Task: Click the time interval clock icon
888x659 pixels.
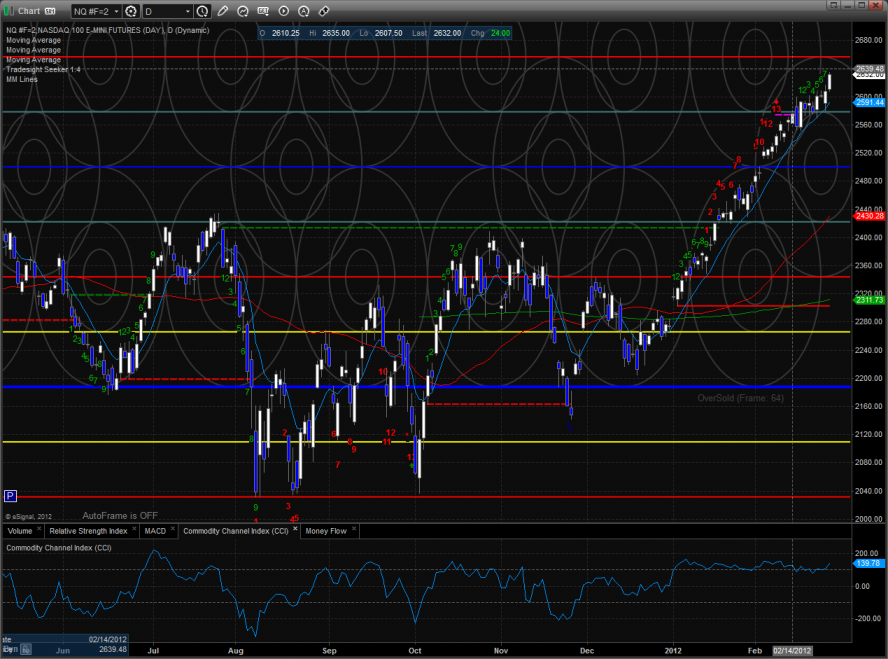Action: coord(203,11)
